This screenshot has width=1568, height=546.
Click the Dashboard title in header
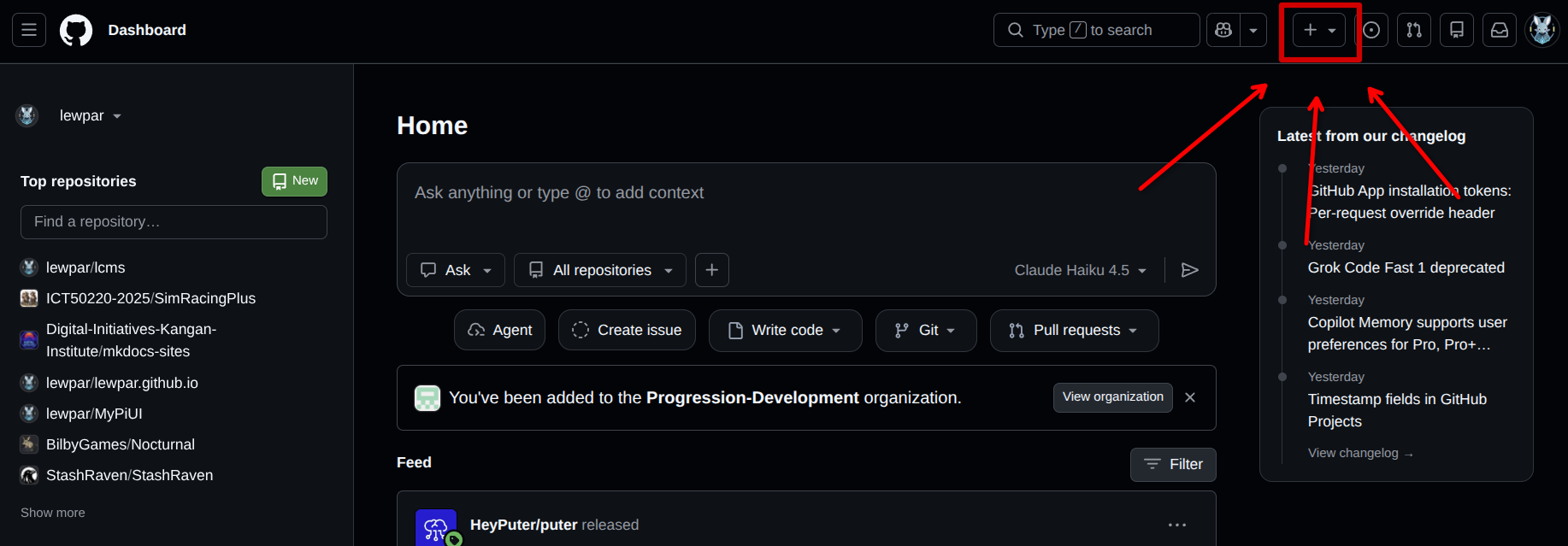[147, 30]
